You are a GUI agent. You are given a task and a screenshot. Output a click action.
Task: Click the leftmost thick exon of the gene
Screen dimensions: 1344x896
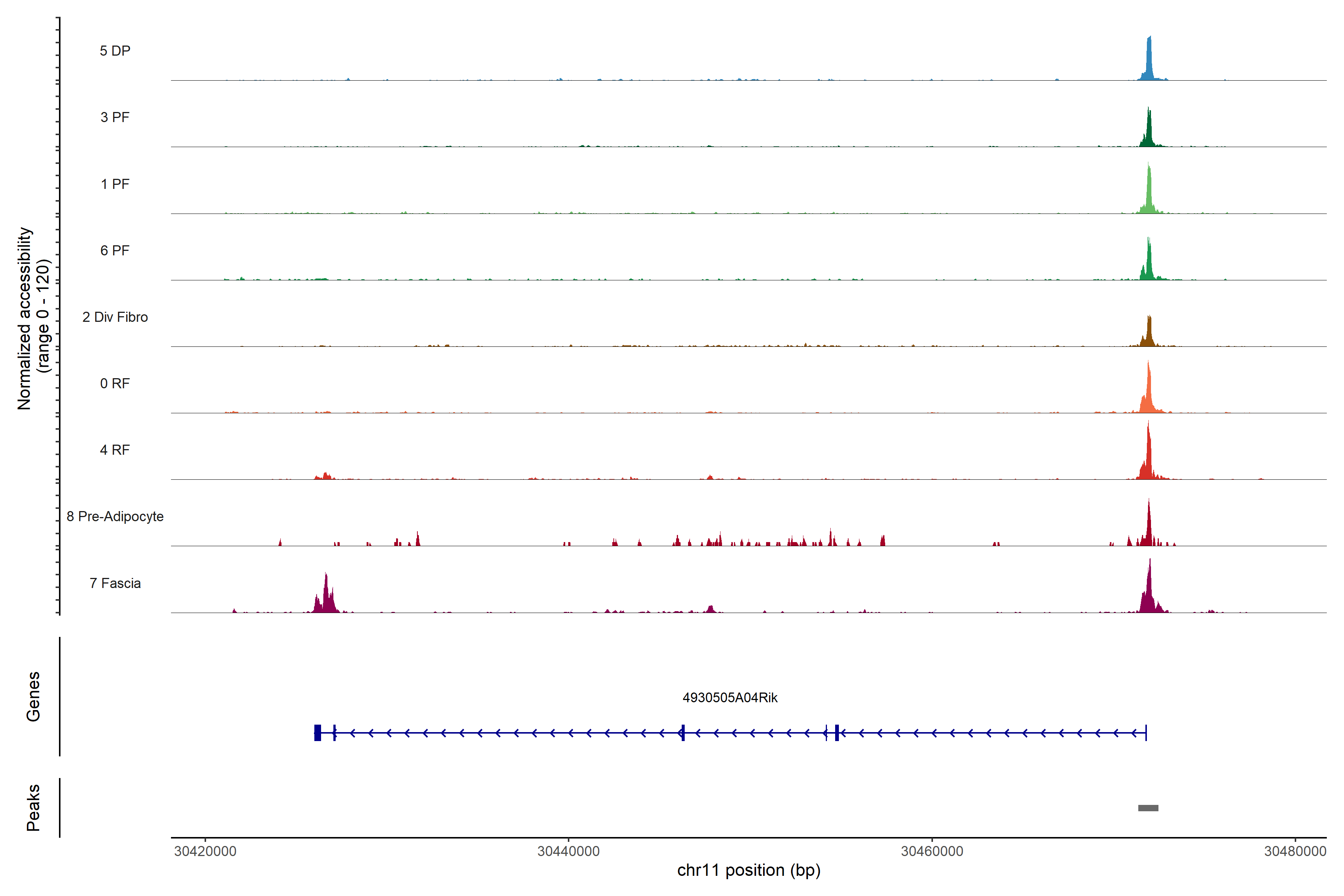click(318, 732)
